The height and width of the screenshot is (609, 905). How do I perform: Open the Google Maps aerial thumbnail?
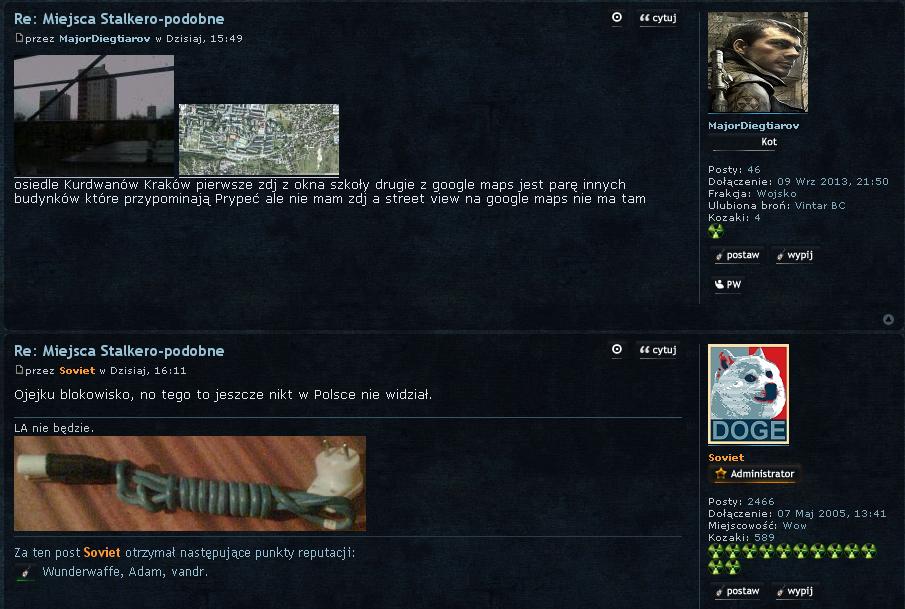pyautogui.click(x=259, y=139)
